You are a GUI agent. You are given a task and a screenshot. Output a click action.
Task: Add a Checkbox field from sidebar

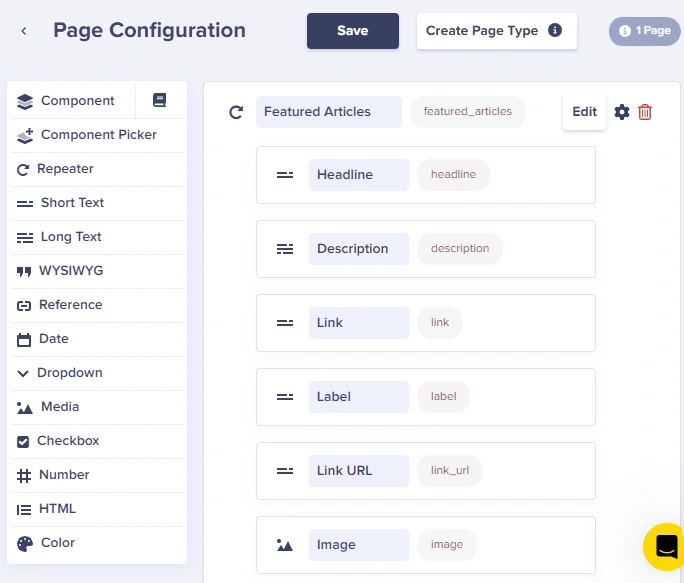coord(97,441)
